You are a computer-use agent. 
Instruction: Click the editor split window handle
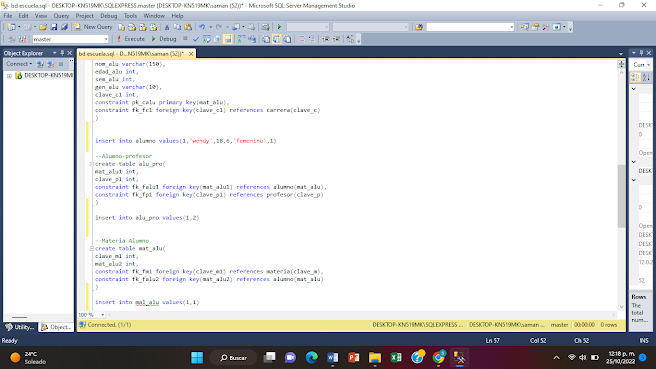coord(621,64)
